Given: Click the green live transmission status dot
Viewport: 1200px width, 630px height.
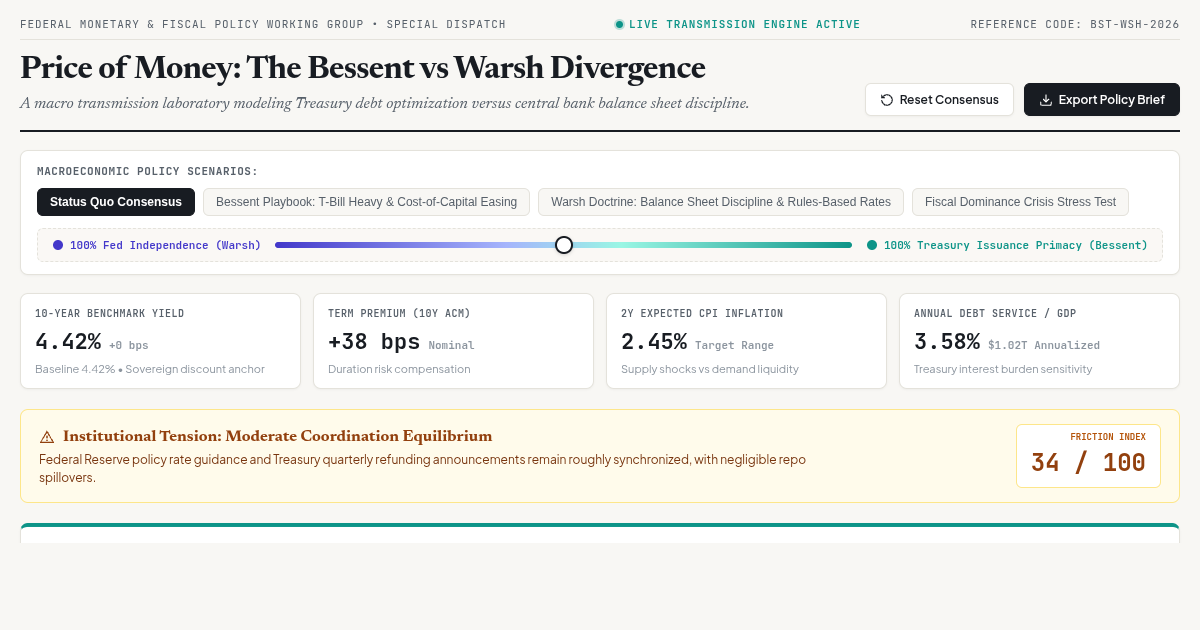Looking at the screenshot, I should tap(619, 24).
